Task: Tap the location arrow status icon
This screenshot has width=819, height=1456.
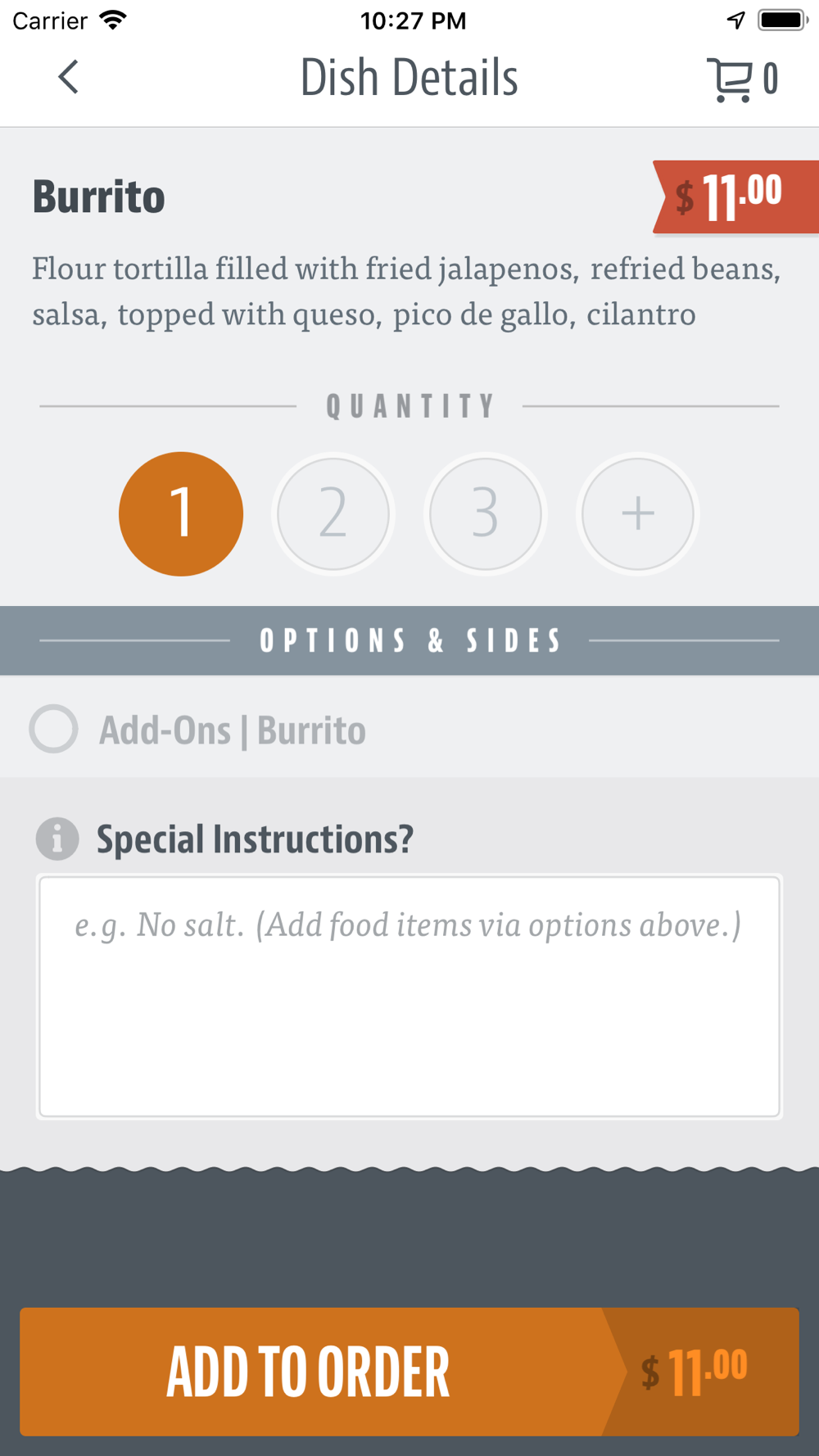Action: (x=736, y=20)
